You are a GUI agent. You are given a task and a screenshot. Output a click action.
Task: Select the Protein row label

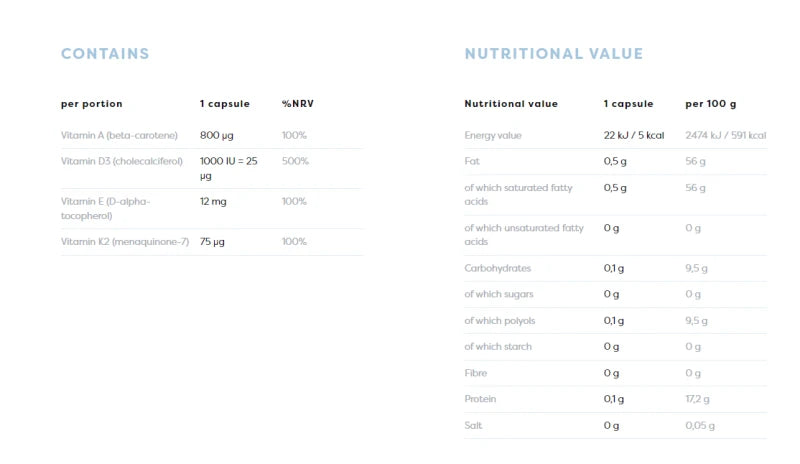pyautogui.click(x=480, y=399)
